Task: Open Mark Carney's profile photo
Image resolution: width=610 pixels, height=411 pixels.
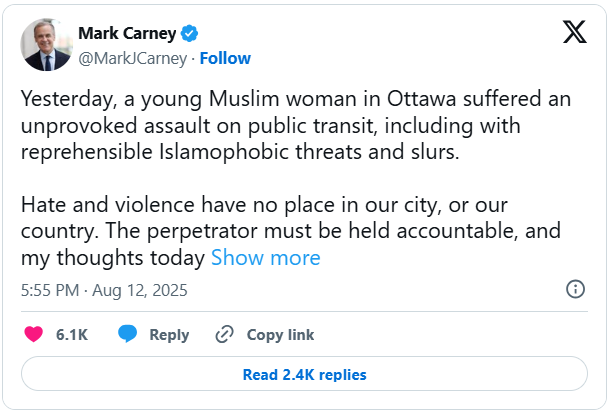Action: (x=46, y=45)
